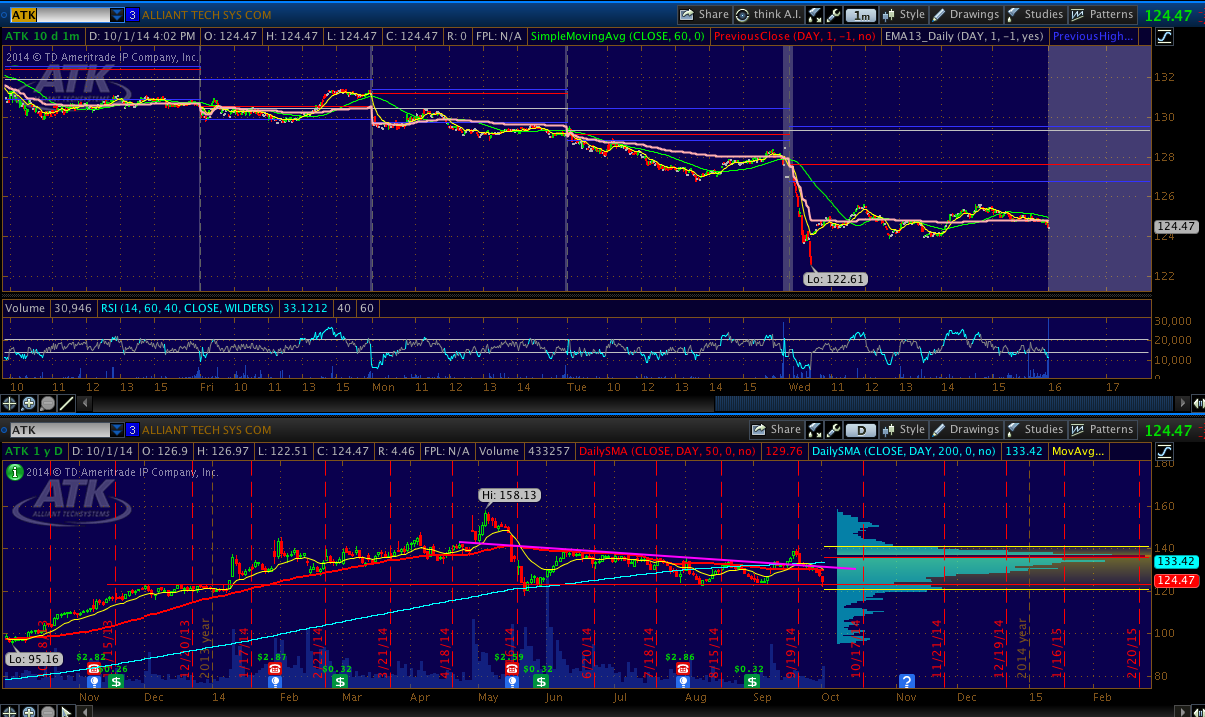Open the Style menu of top chart
The width and height of the screenshot is (1205, 717).
point(903,15)
